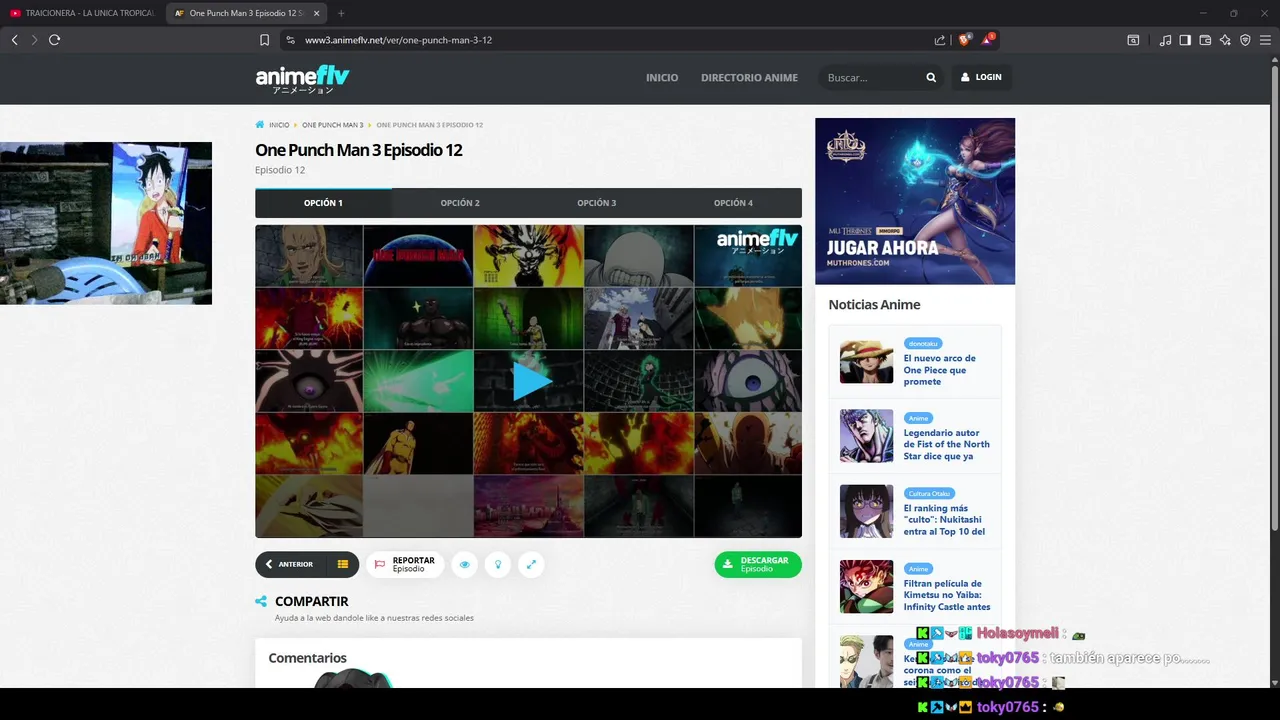Screen dimensions: 1280x720
Task: Click the webcam overlay with Luffy poster
Action: coord(106,223)
